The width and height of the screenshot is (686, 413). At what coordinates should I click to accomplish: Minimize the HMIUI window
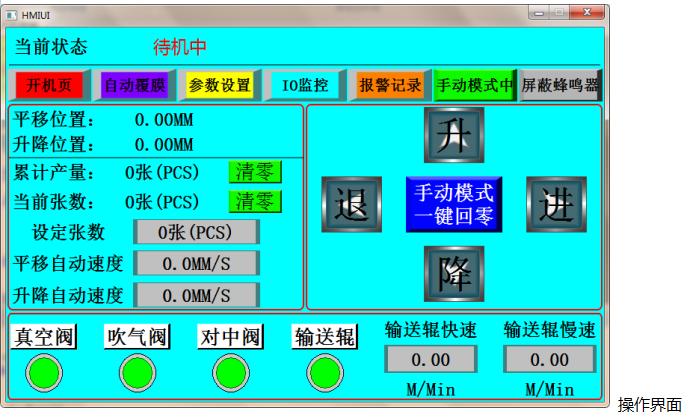pyautogui.click(x=539, y=13)
